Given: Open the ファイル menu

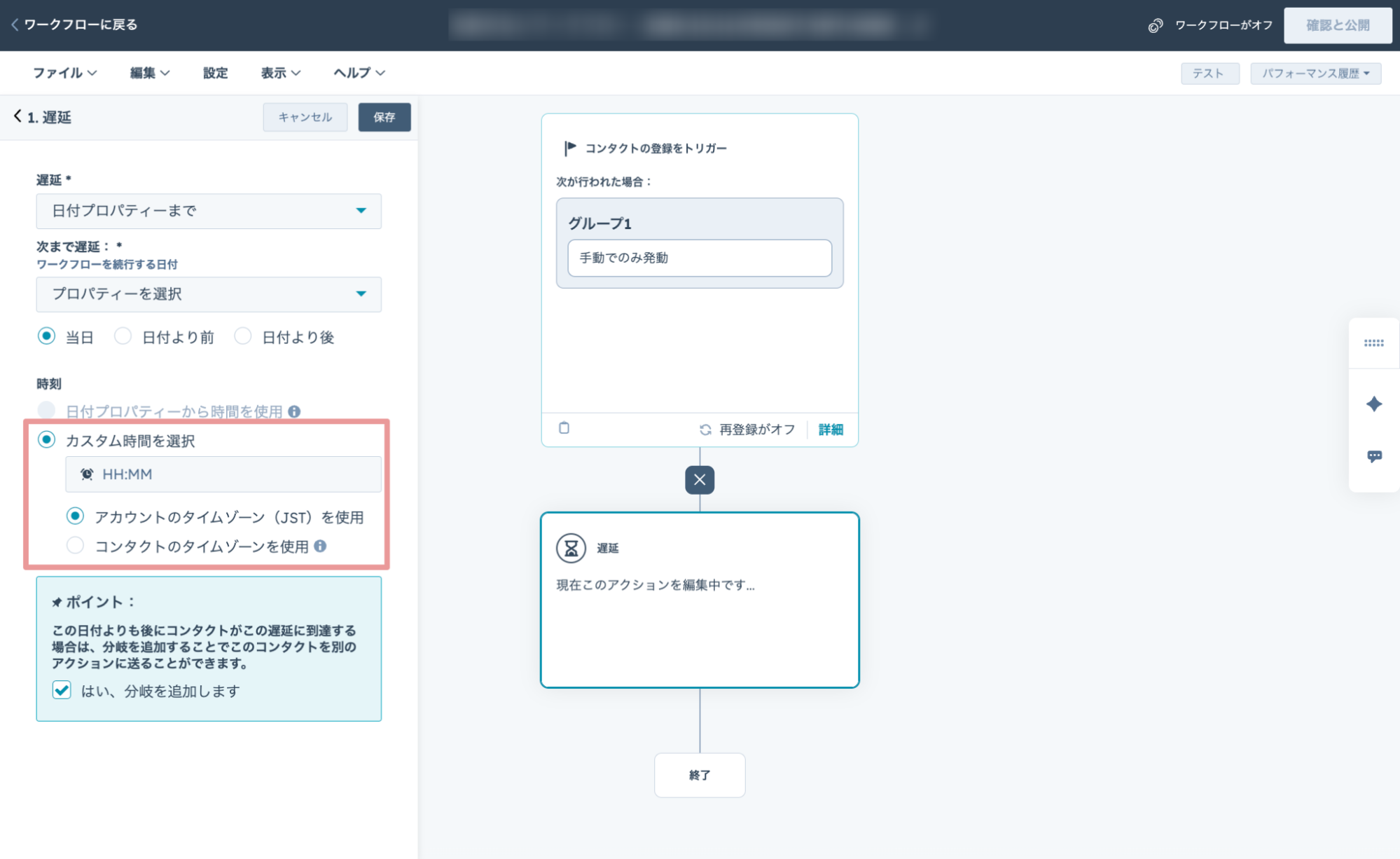Looking at the screenshot, I should (x=64, y=73).
